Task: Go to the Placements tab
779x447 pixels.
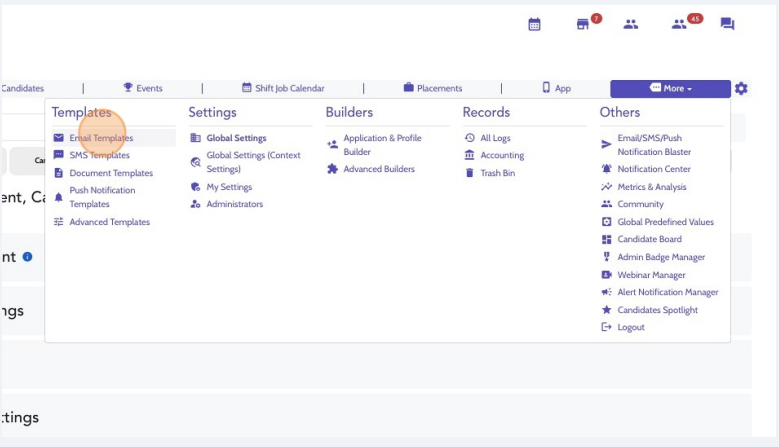Action: pos(433,88)
